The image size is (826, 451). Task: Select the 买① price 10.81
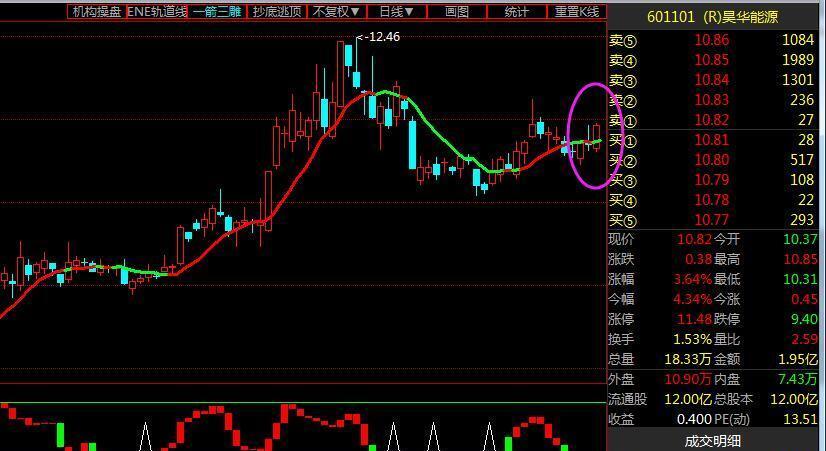712,140
